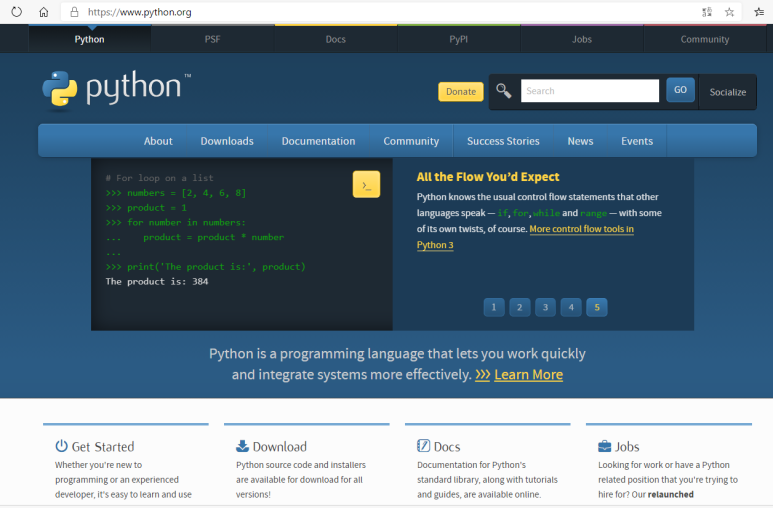The height and width of the screenshot is (508, 773).
Task: Open the Community top tab
Action: 705,39
